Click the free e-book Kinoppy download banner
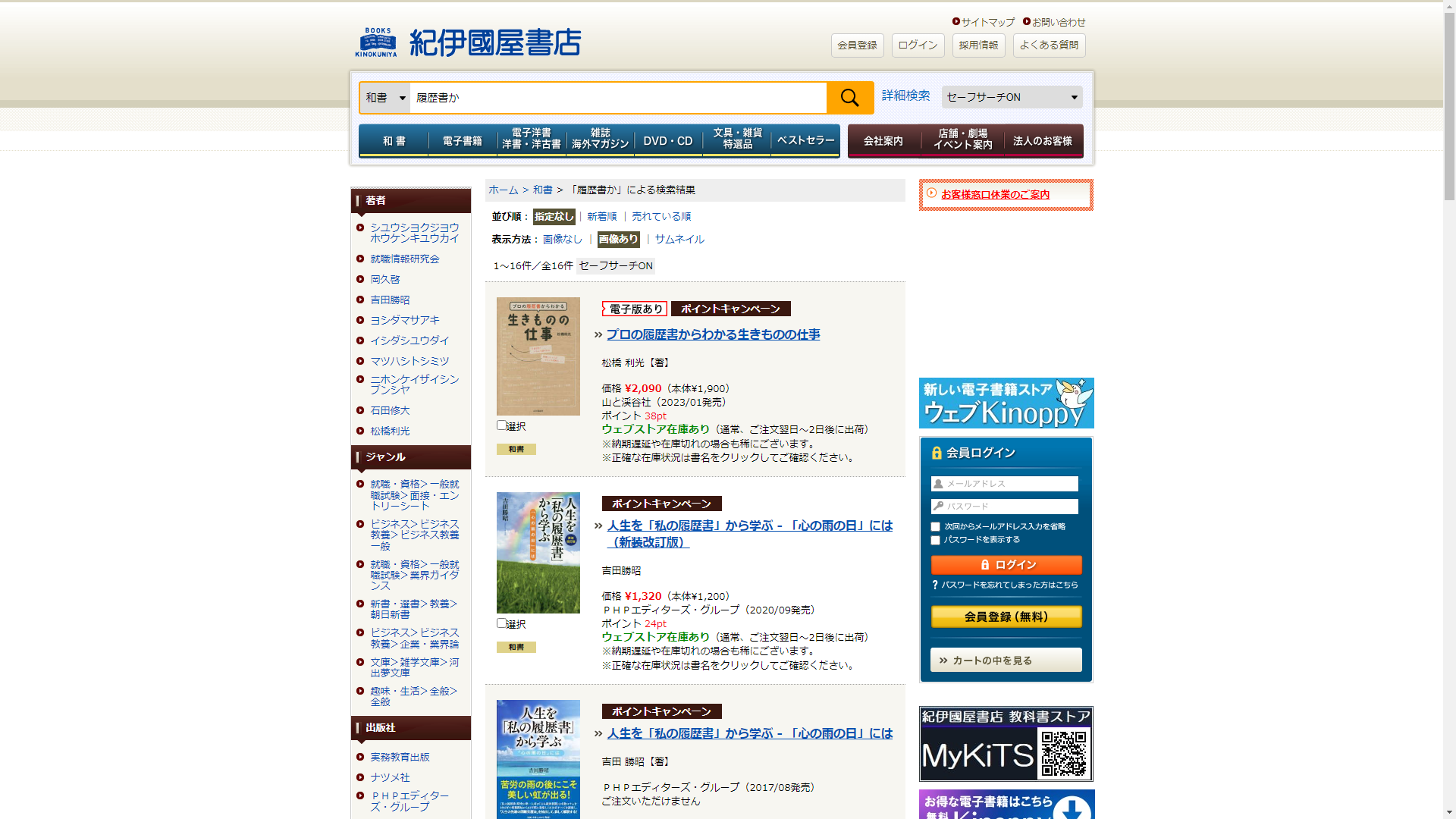This screenshot has width=1456, height=819. 1006,805
